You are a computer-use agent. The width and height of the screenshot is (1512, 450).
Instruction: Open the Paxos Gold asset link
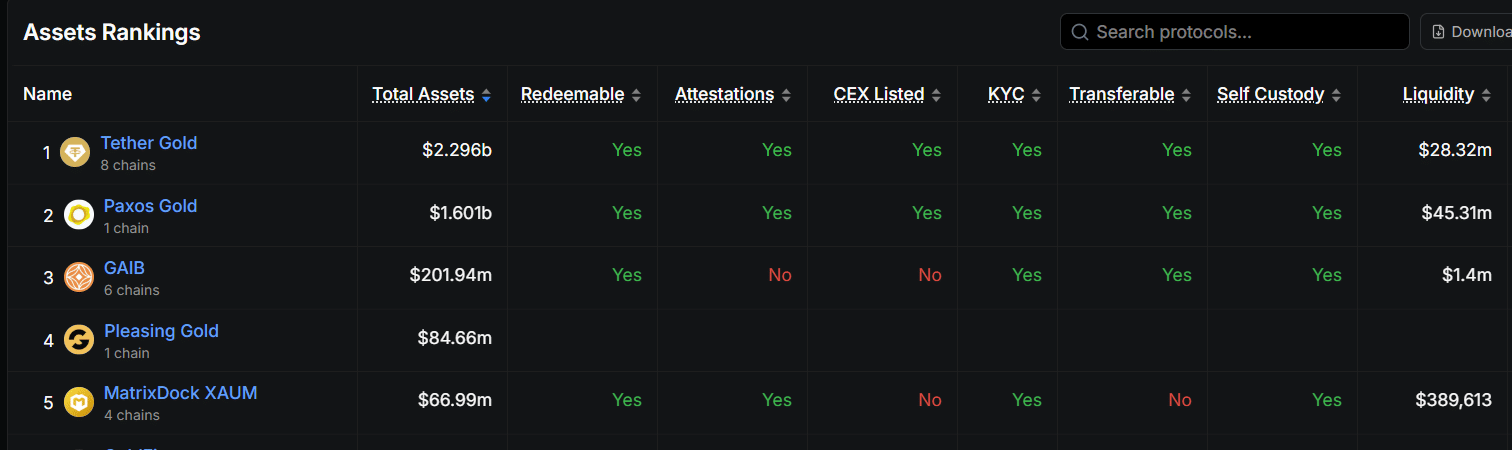[150, 206]
